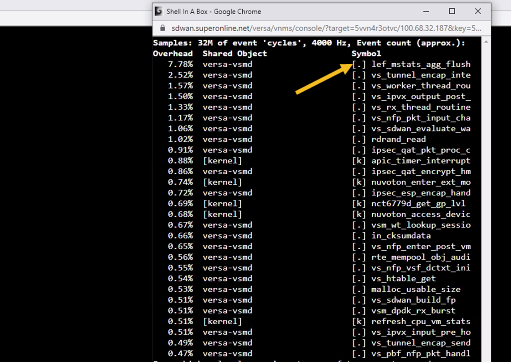This screenshot has width=511, height=362.
Task: Click [kernel] in the refresh_cpu_vm_stats row
Action: (222, 321)
